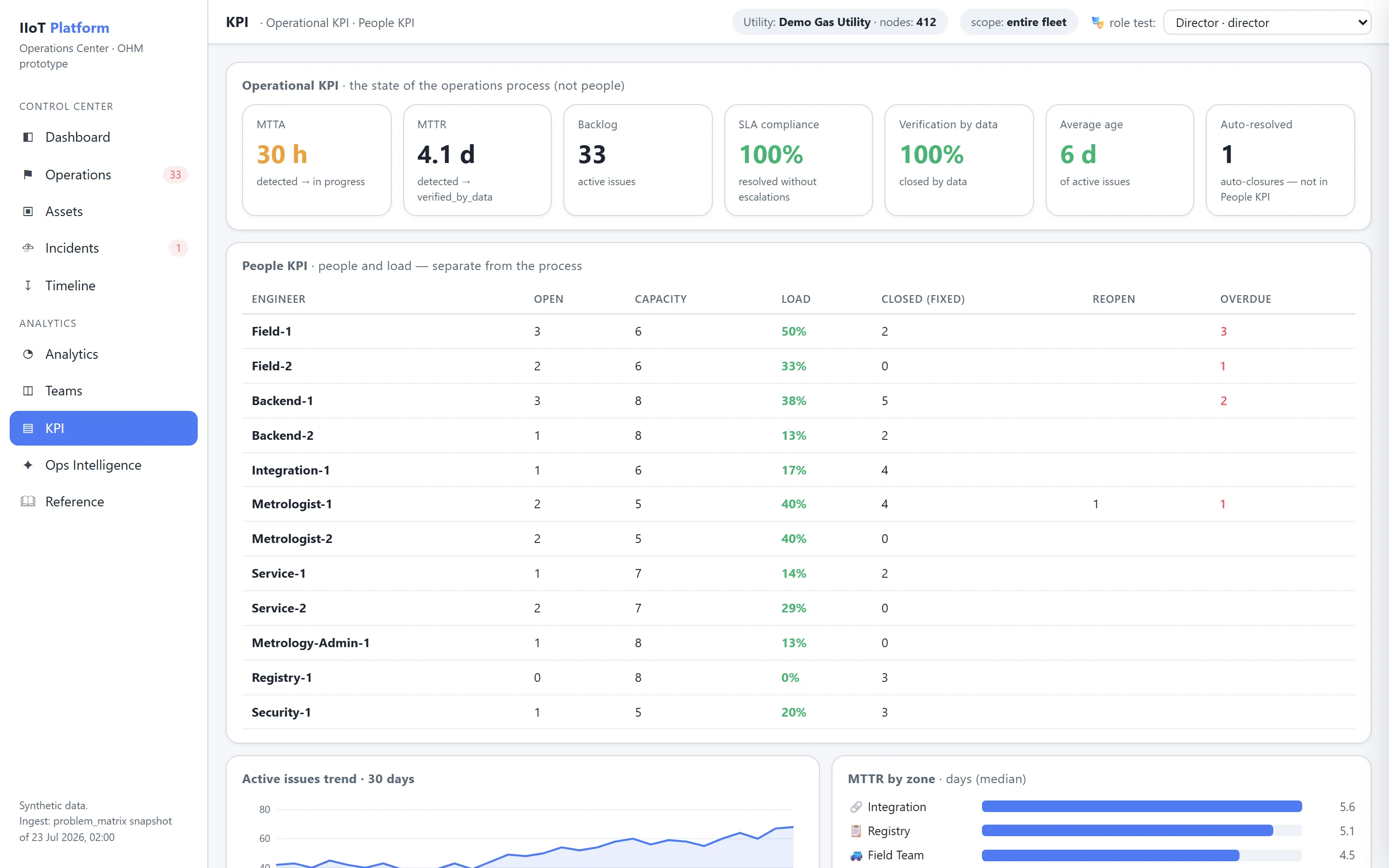
Task: Select the Field-1 engineer row
Action: 798,331
